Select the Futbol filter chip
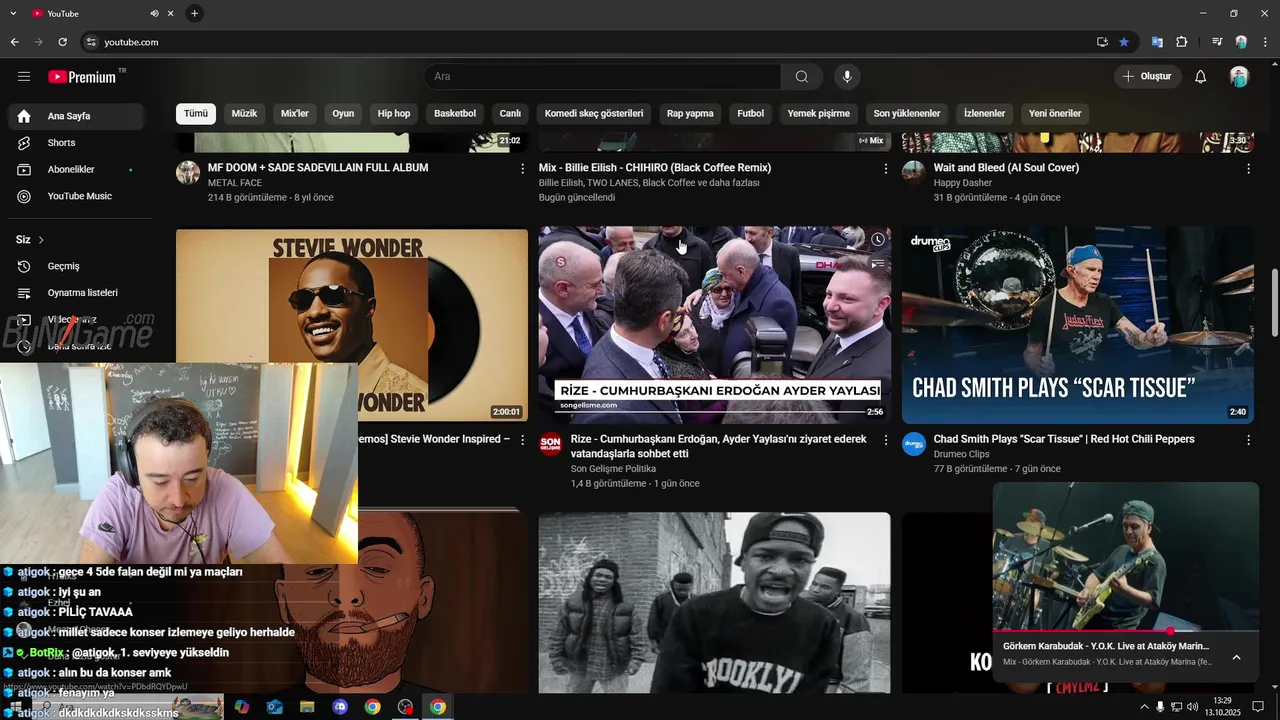Viewport: 1280px width, 720px height. [750, 114]
